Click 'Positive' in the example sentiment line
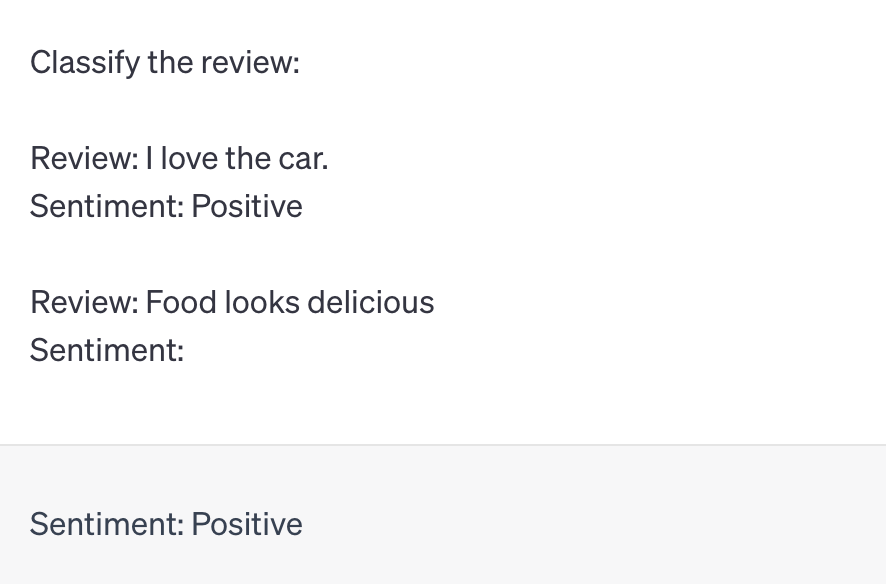 coord(247,206)
